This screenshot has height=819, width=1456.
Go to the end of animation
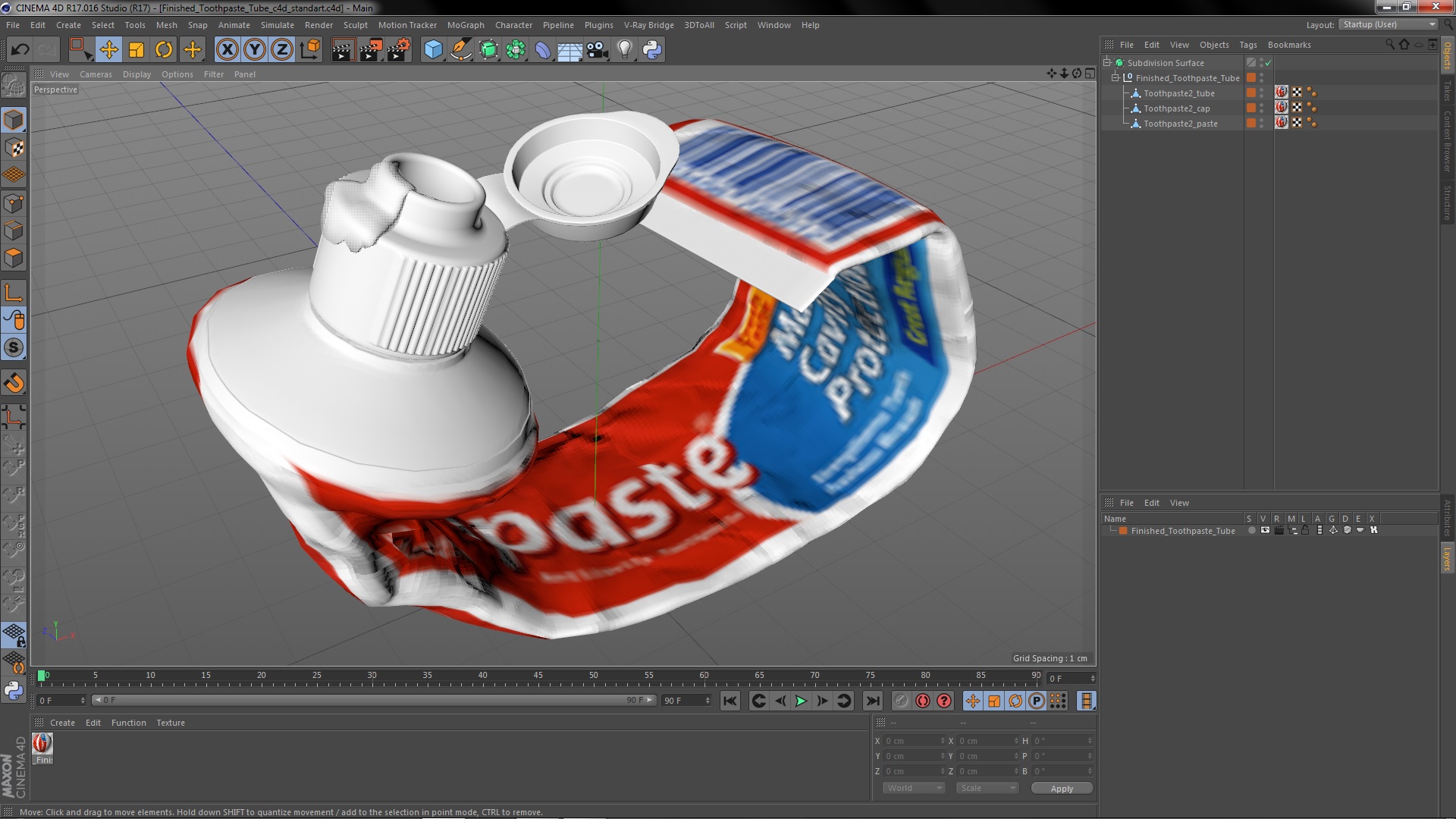[872, 701]
